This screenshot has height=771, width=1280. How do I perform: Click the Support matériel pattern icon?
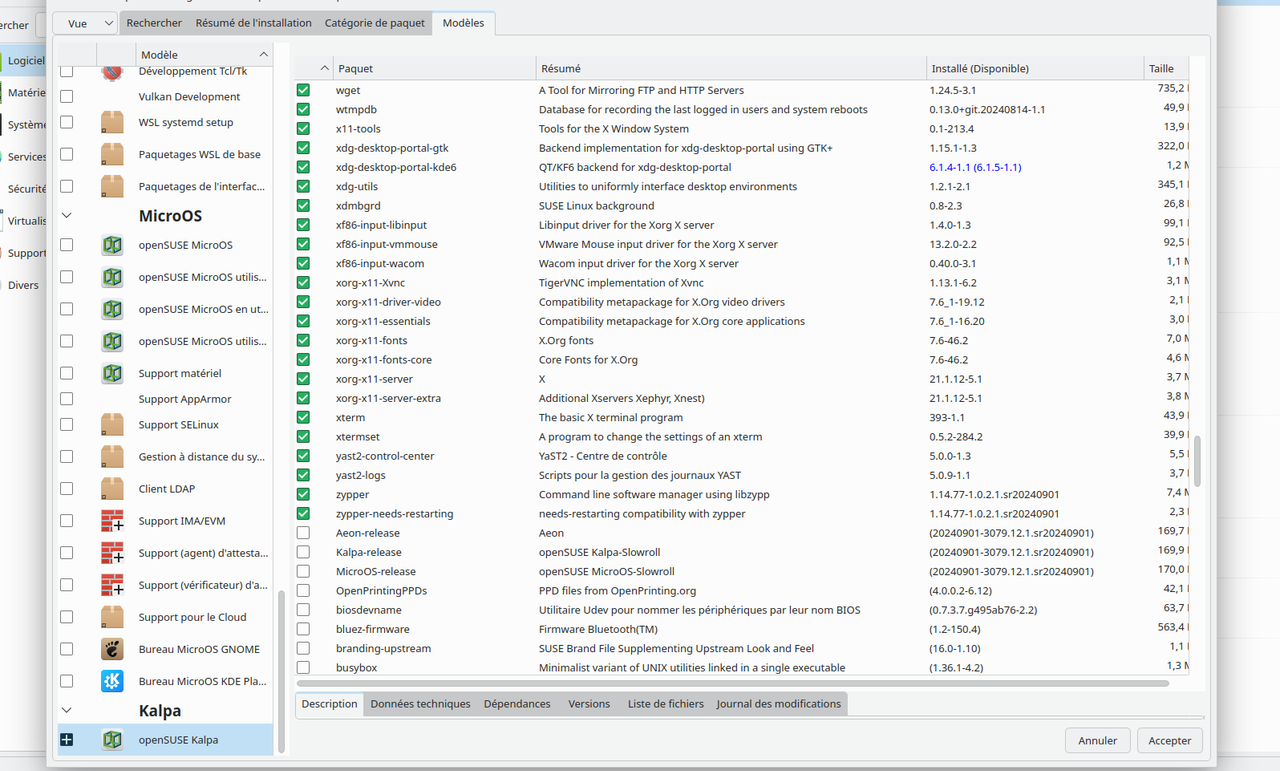coord(112,373)
